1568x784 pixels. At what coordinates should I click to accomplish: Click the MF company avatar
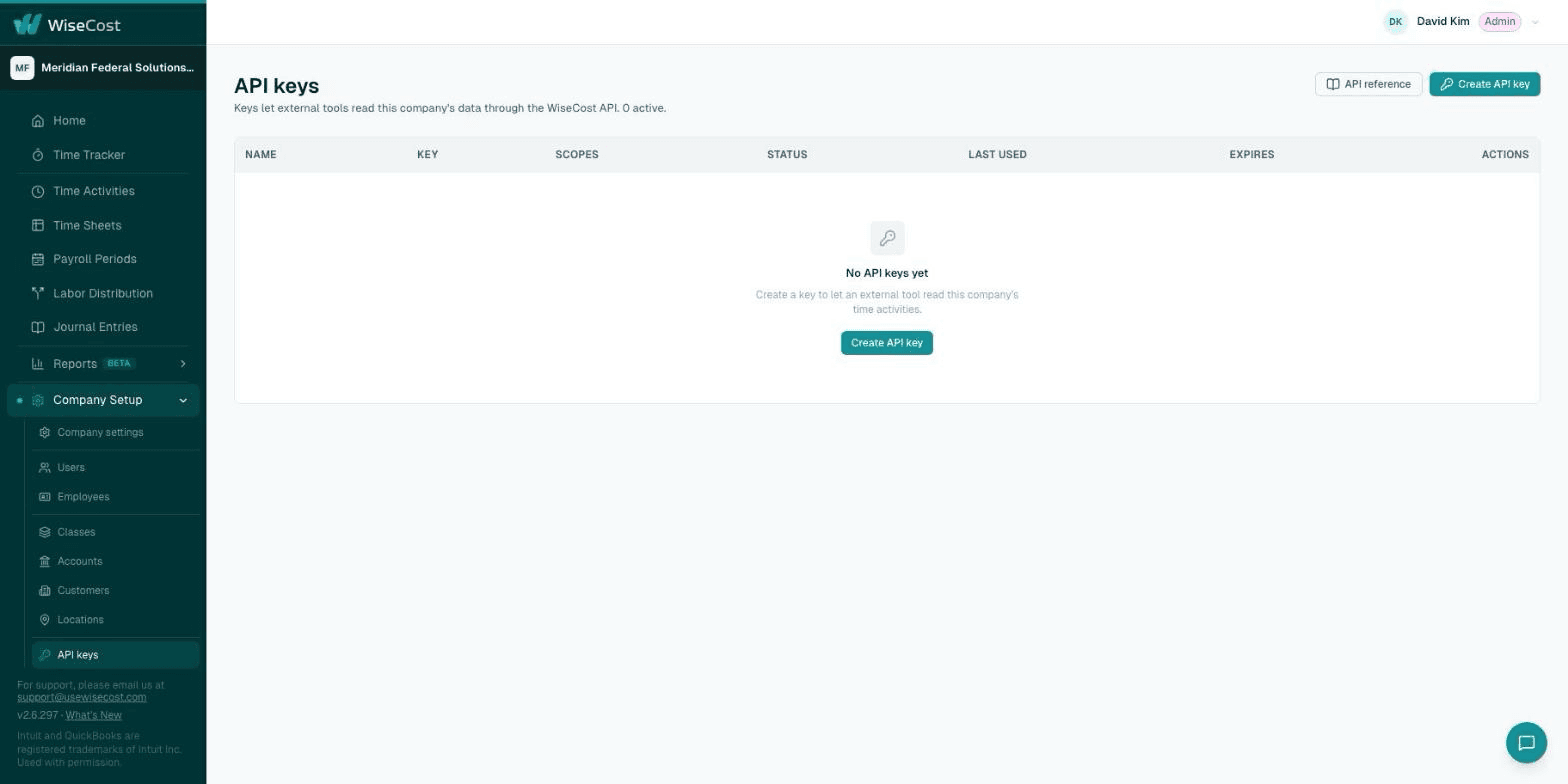pyautogui.click(x=22, y=68)
